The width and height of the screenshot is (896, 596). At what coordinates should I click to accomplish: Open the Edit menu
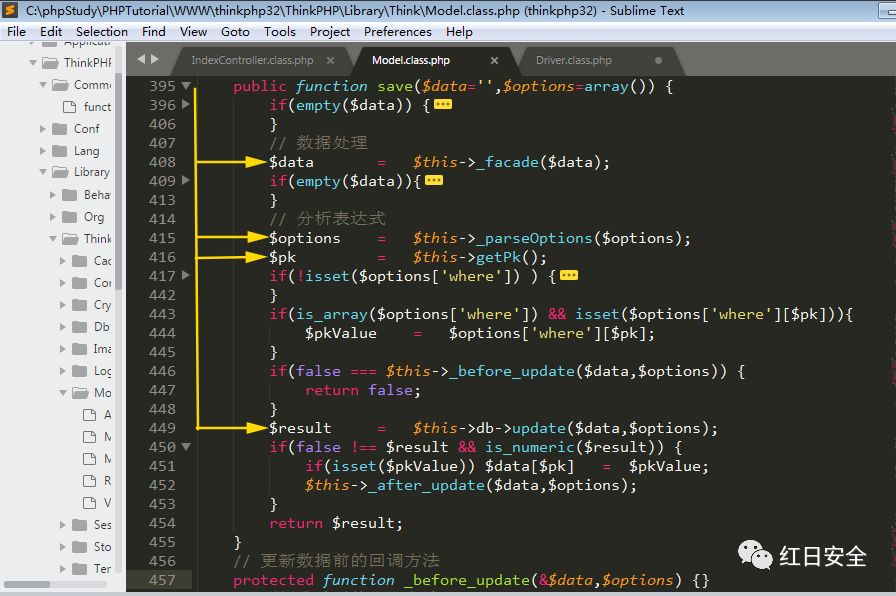pyautogui.click(x=51, y=31)
